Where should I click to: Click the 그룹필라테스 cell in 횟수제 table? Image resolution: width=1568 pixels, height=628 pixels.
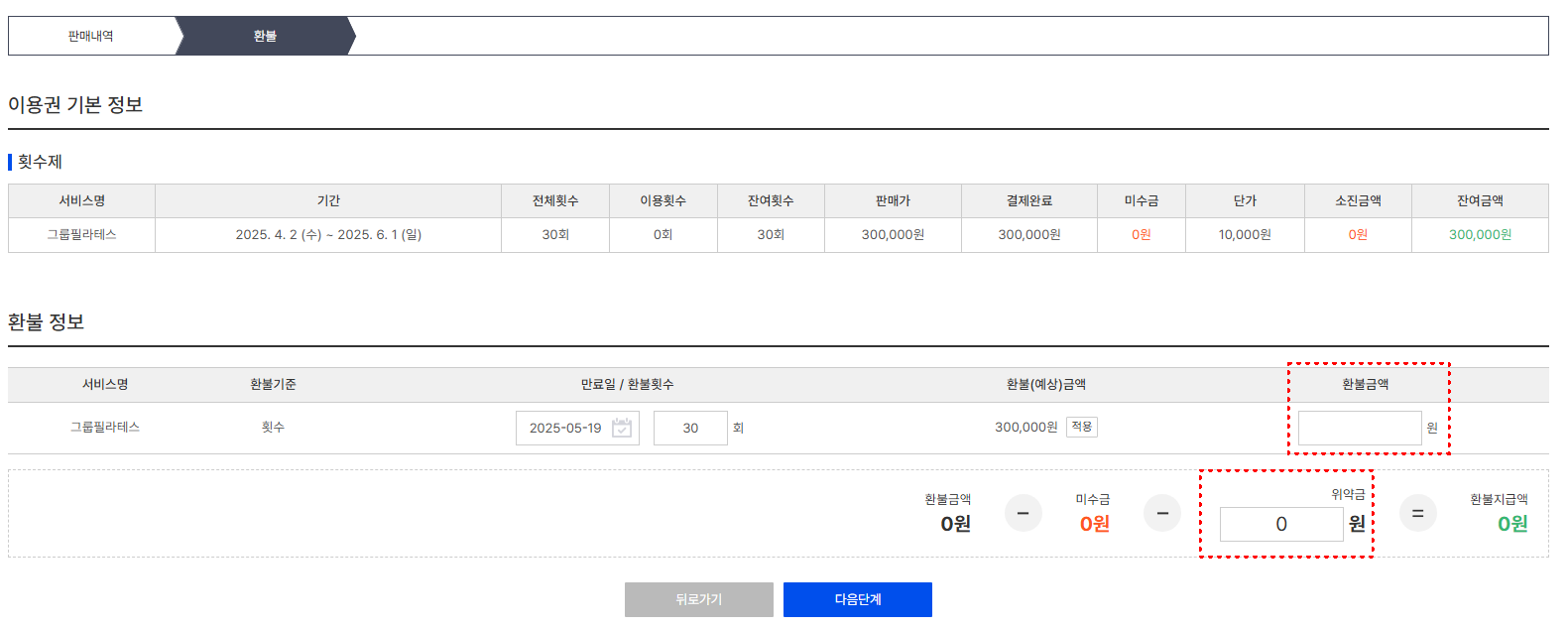[82, 235]
